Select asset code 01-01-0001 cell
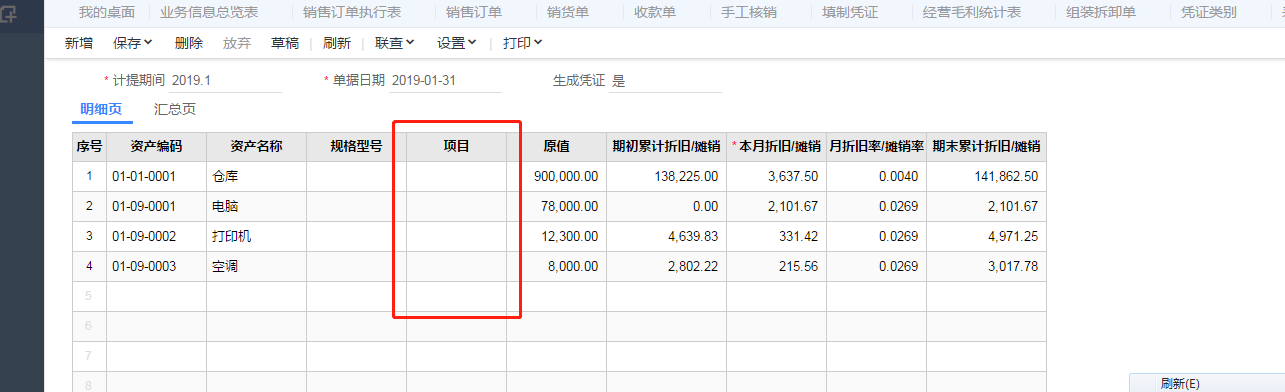The height and width of the screenshot is (392, 1285). (157, 176)
